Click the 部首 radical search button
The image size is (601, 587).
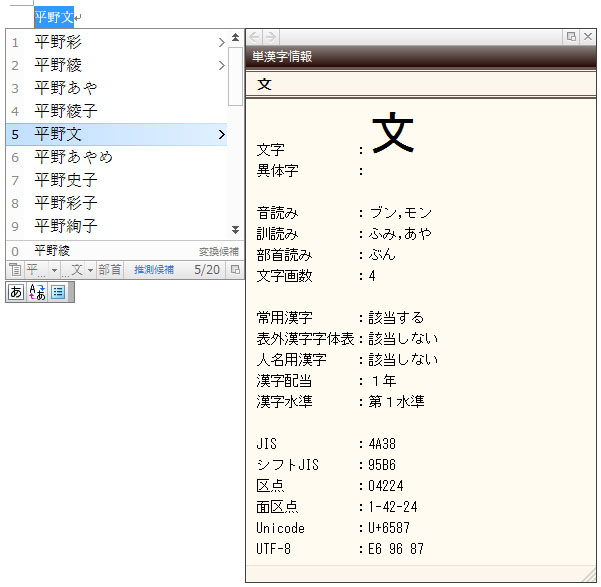click(110, 270)
